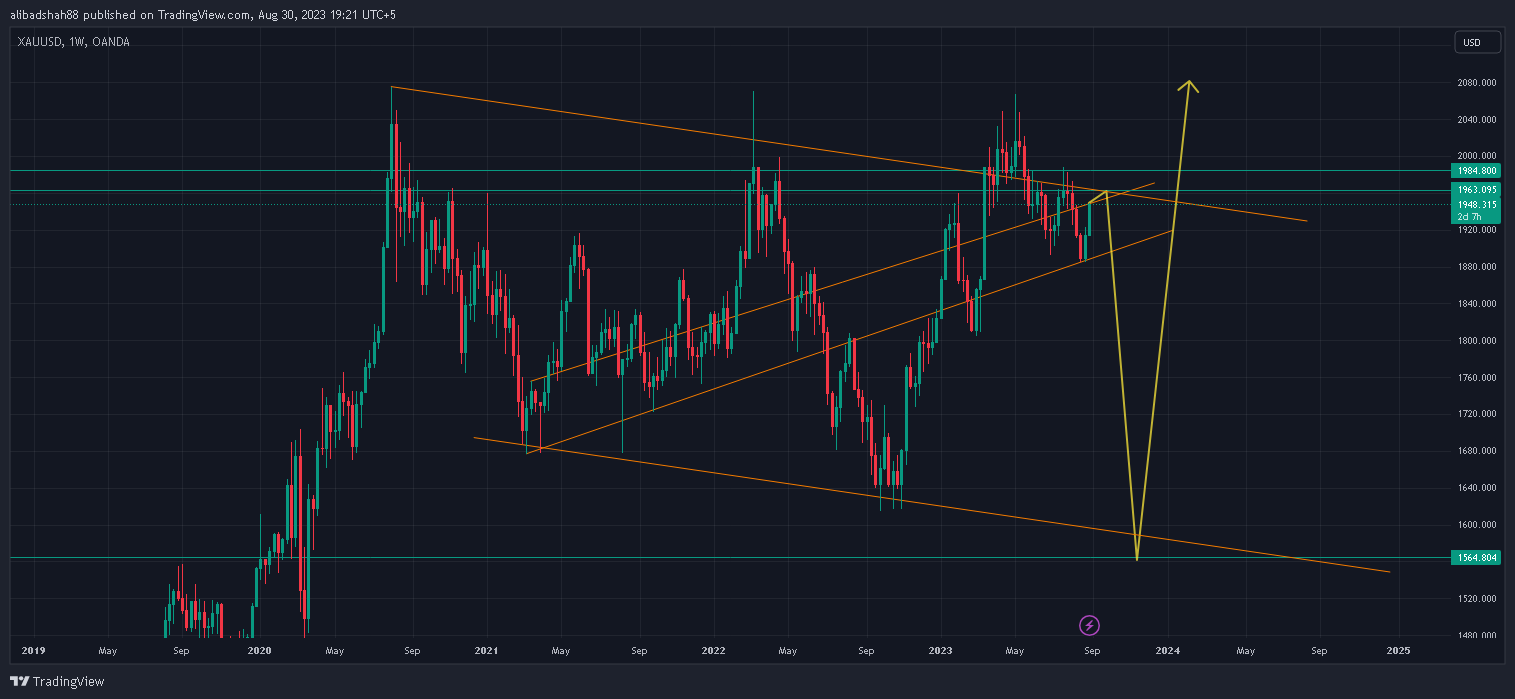The height and width of the screenshot is (699, 1515).
Task: Click the 2080.000 price axis value
Action: click(1476, 83)
